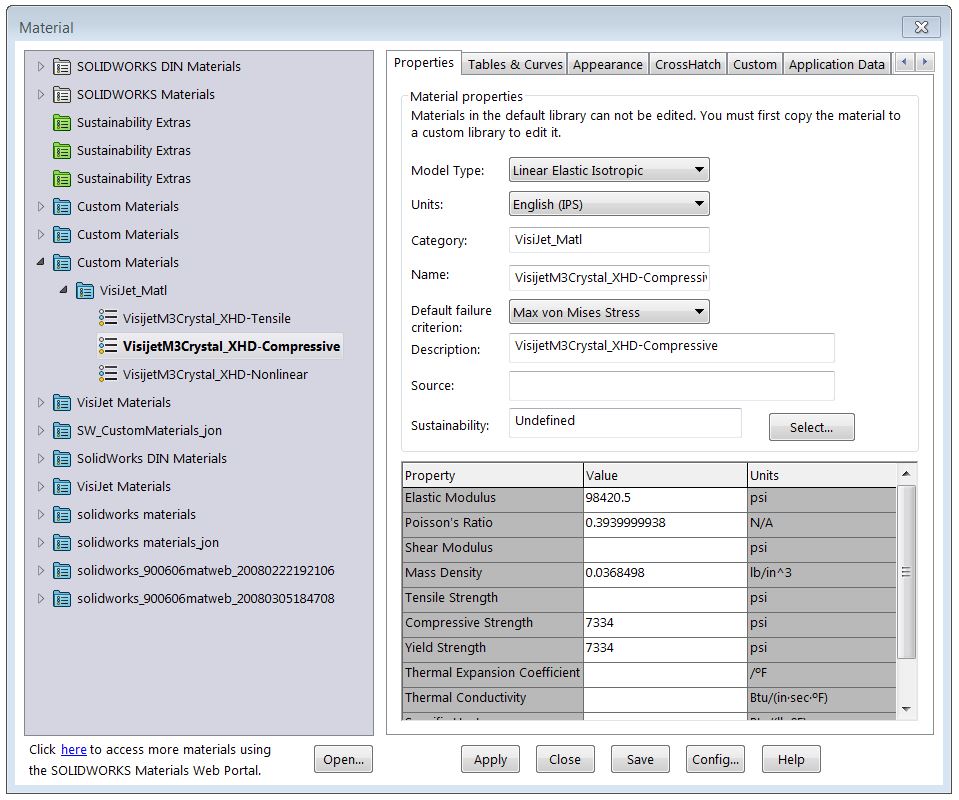Select the VisijetM3Crystal_XHD-Tensile material
This screenshot has width=959, height=800.
pyautogui.click(x=207, y=318)
